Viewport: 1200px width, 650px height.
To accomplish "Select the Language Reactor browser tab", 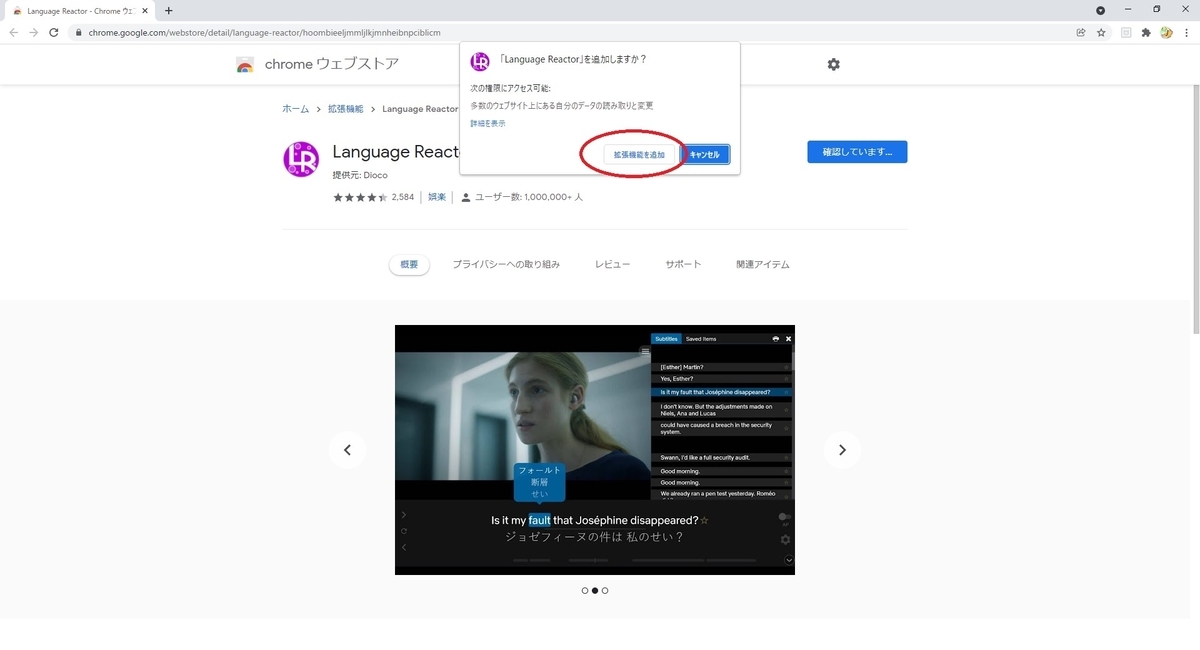I will [78, 10].
